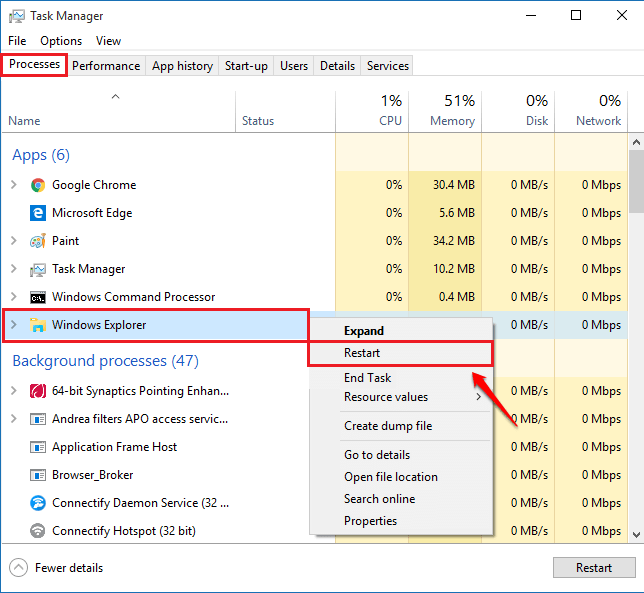Choose Search online in context menu

click(x=401, y=499)
